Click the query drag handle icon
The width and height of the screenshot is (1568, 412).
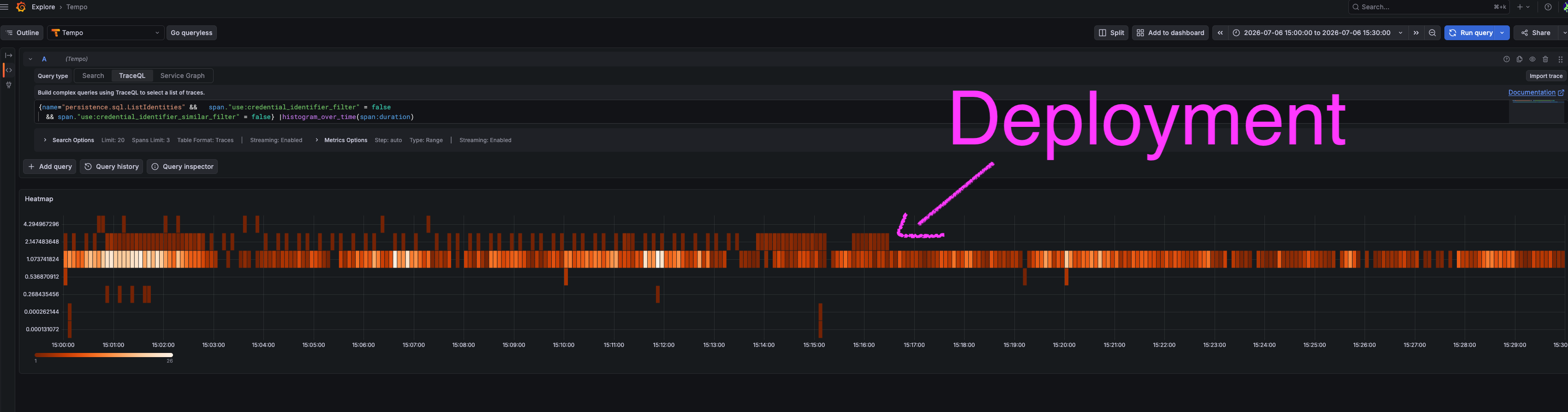pyautogui.click(x=1560, y=59)
